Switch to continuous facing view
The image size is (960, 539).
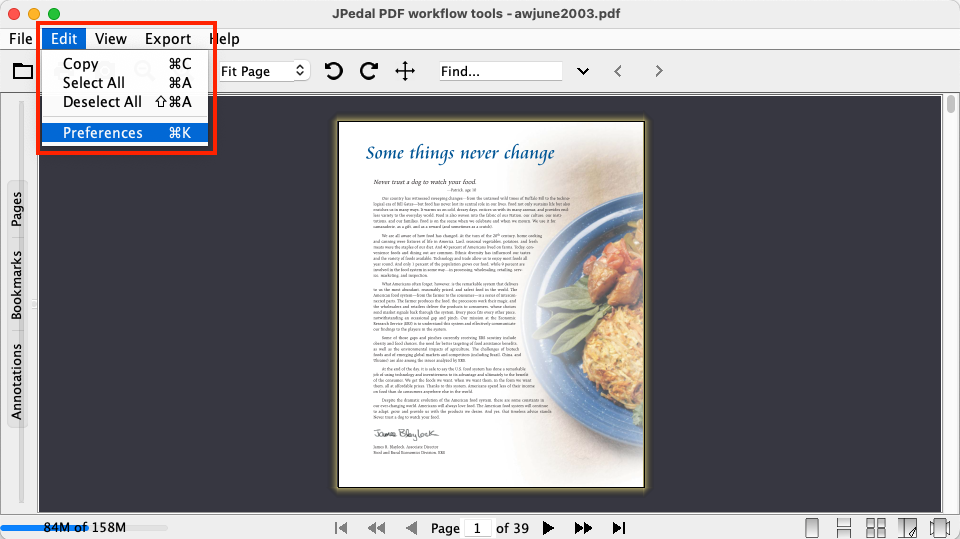876,528
